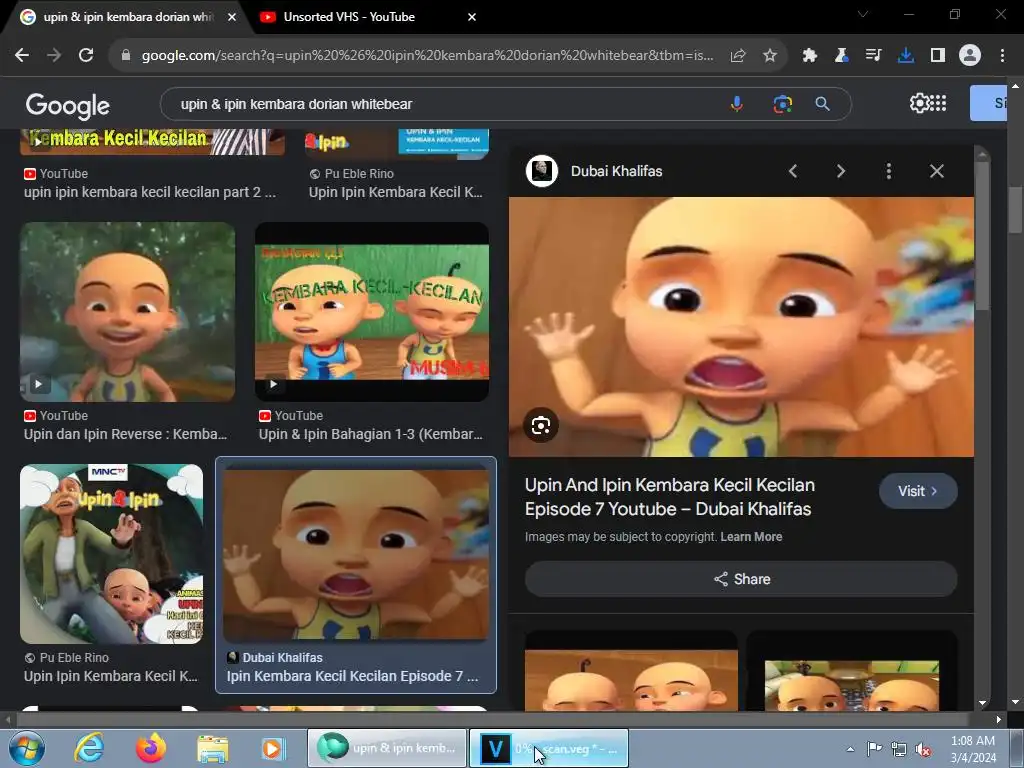This screenshot has width=1024, height=768.
Task: Launch Internet Explorer from taskbar
Action: 88,748
